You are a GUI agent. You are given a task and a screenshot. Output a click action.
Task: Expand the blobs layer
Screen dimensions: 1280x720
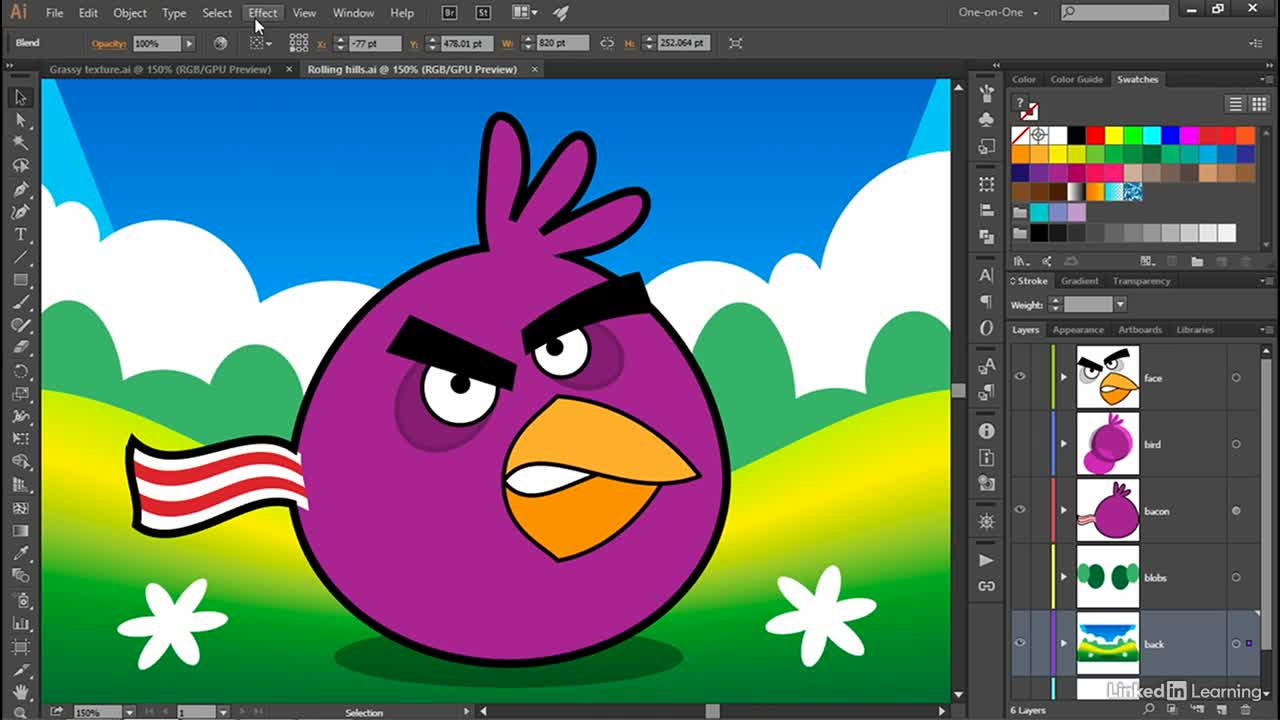pos(1064,577)
